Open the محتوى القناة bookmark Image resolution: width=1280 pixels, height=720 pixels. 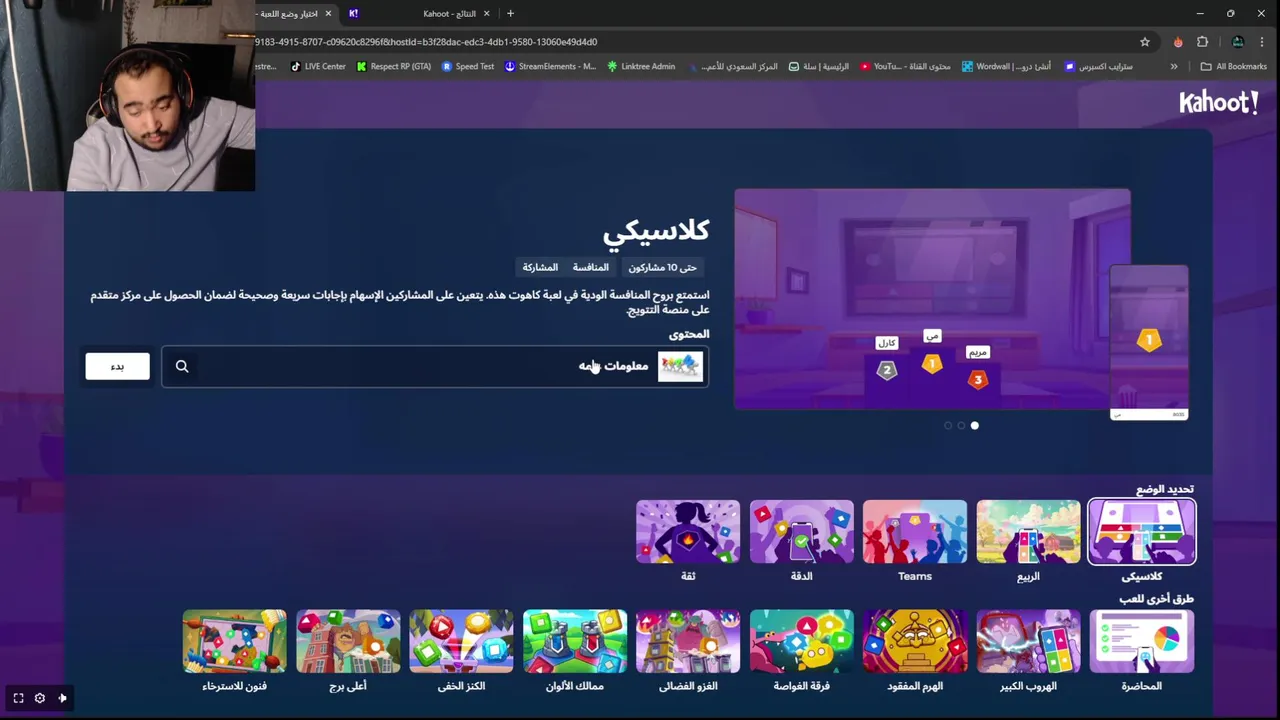905,66
